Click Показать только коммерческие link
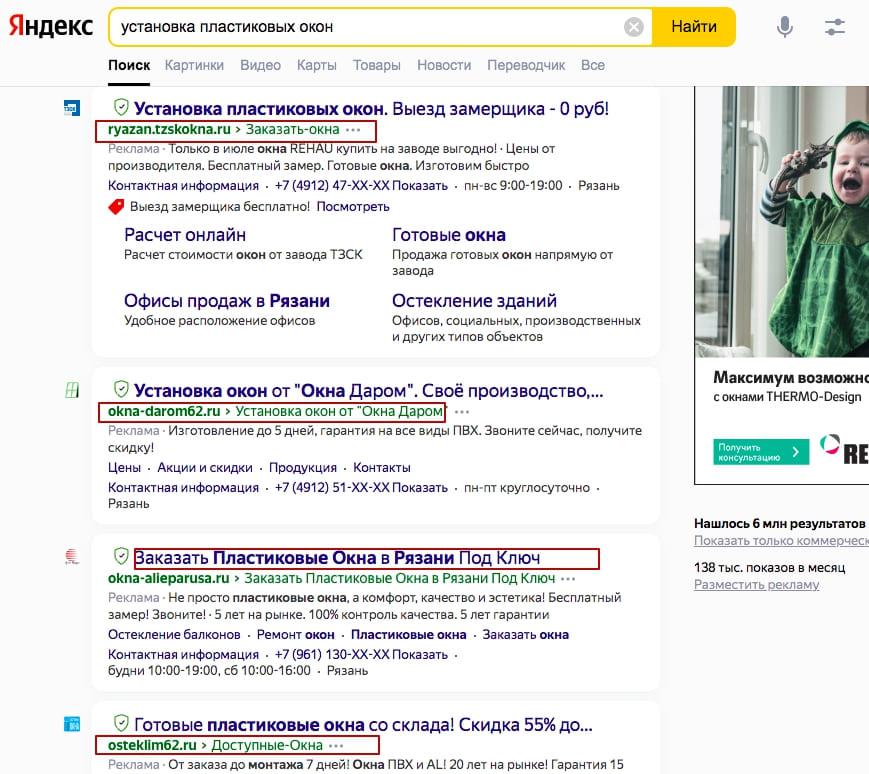Image resolution: width=869 pixels, height=774 pixels. (x=781, y=541)
